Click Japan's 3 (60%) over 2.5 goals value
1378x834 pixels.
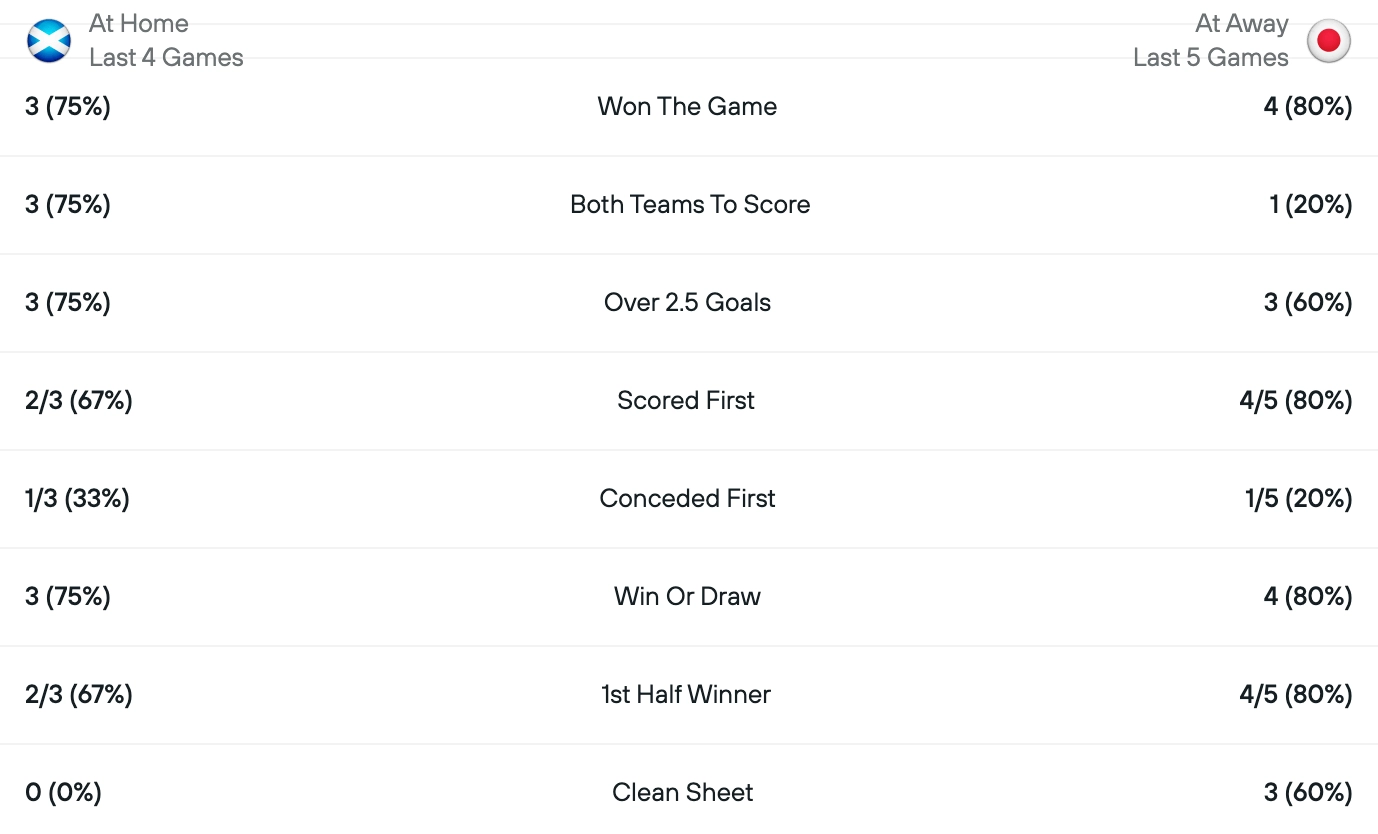tap(1307, 303)
